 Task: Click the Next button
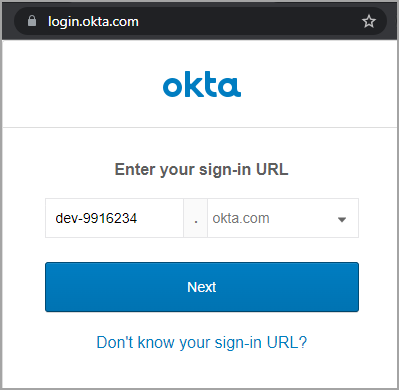tap(202, 287)
